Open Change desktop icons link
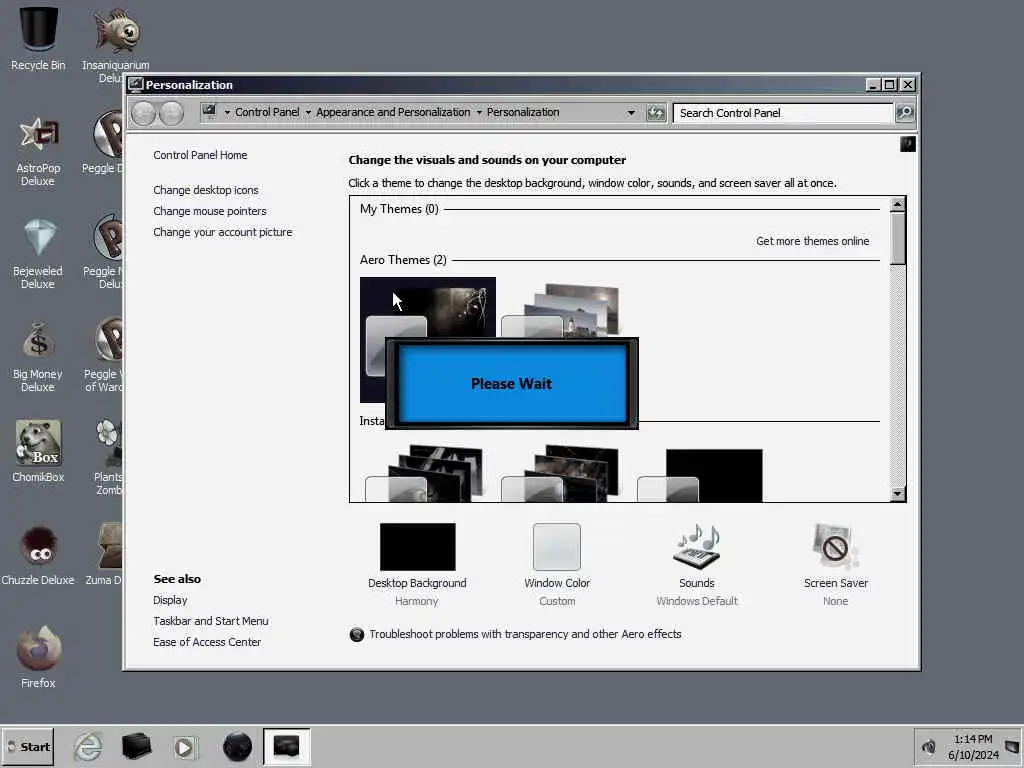 (x=206, y=190)
